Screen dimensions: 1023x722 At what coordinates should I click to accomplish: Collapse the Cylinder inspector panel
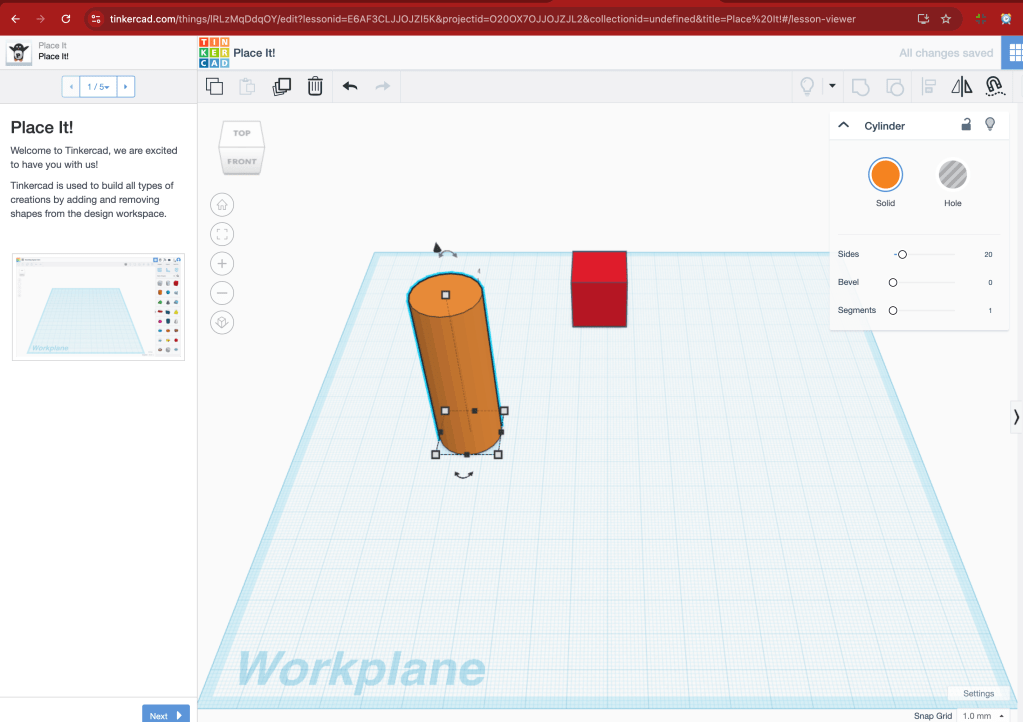tap(844, 125)
